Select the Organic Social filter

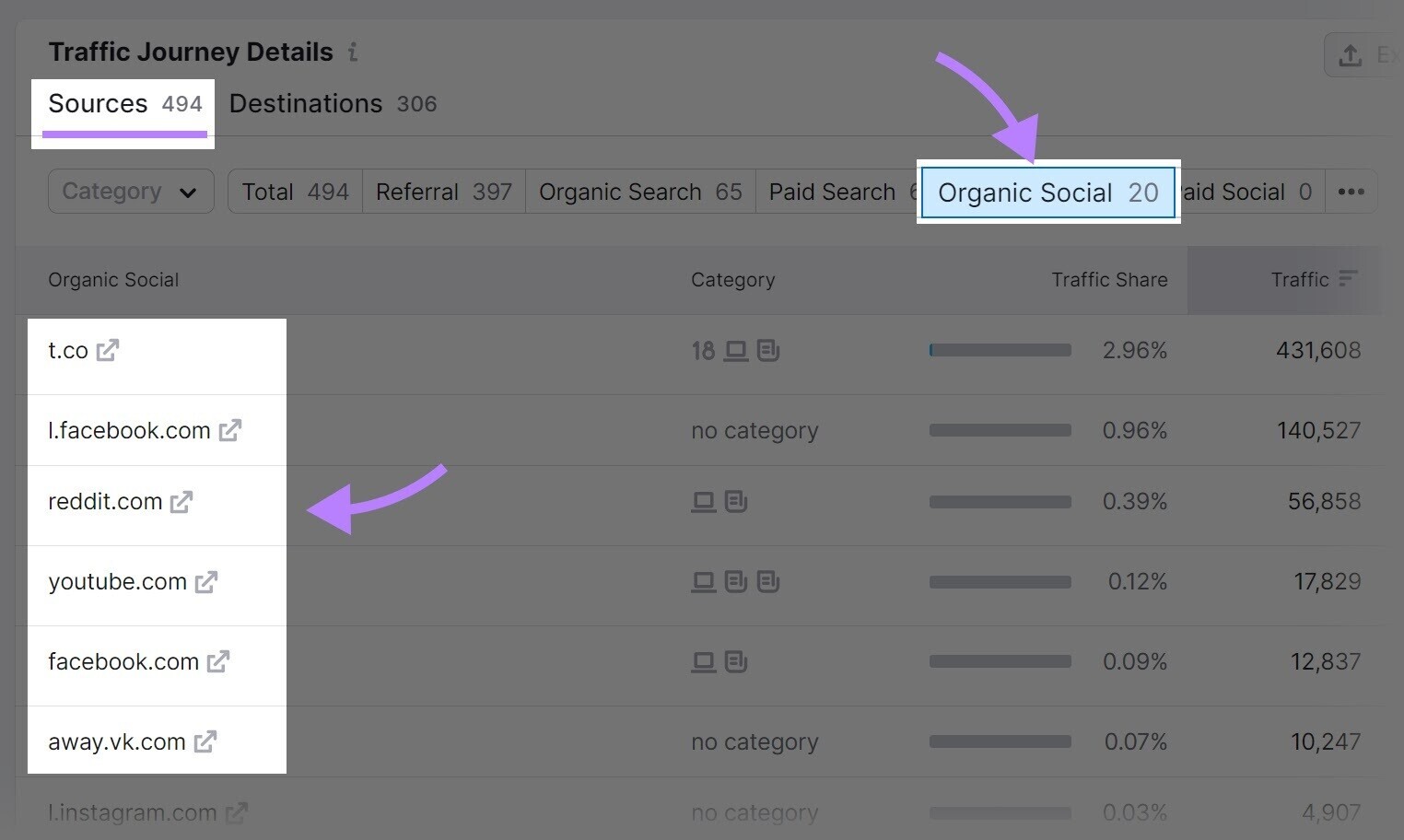(x=1048, y=192)
